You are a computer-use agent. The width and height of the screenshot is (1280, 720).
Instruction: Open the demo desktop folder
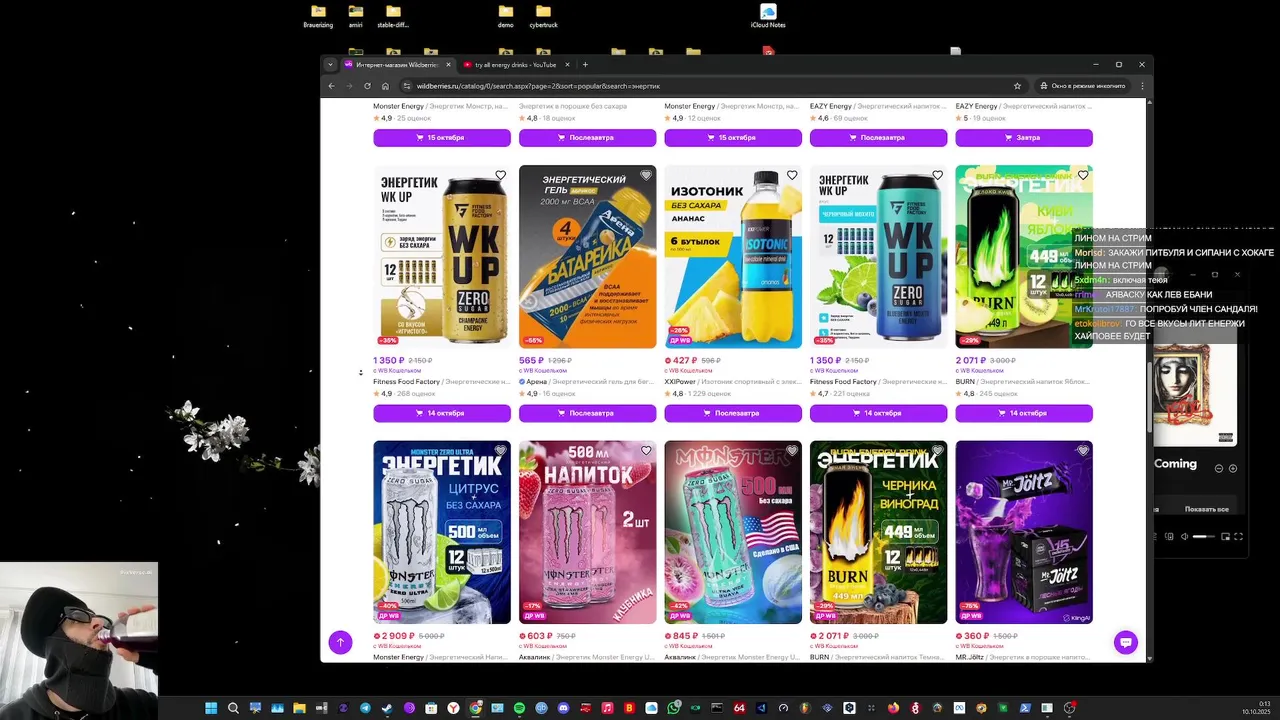click(506, 16)
